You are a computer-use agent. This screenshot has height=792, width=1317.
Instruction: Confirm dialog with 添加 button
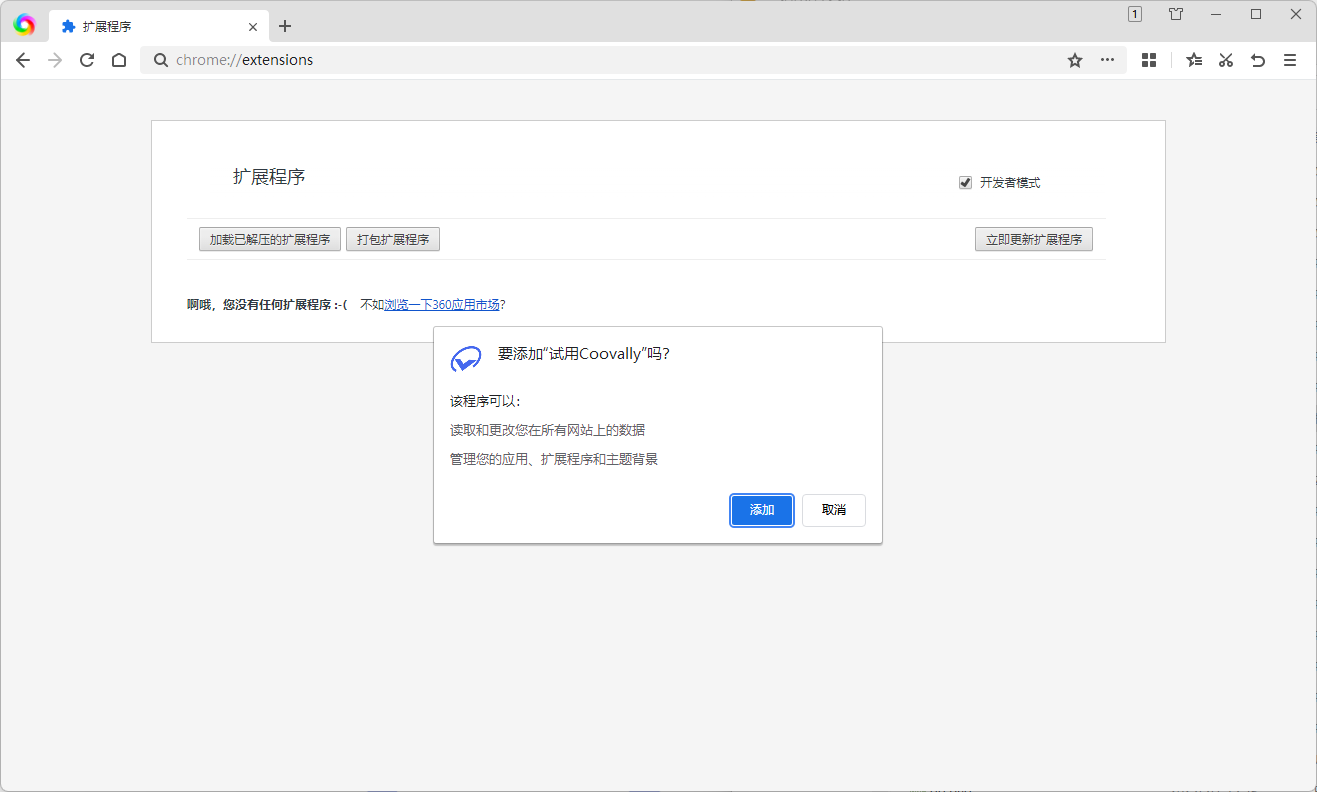coord(762,510)
